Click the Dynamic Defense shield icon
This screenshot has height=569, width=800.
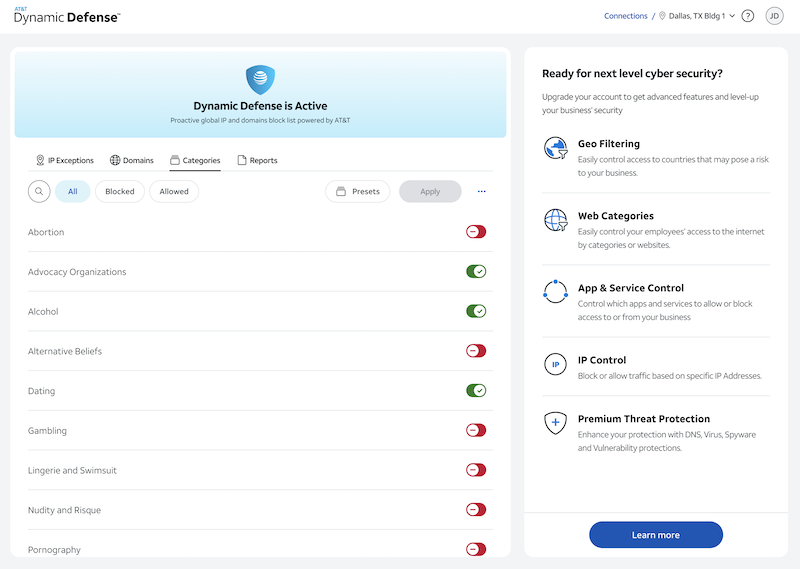[x=260, y=80]
